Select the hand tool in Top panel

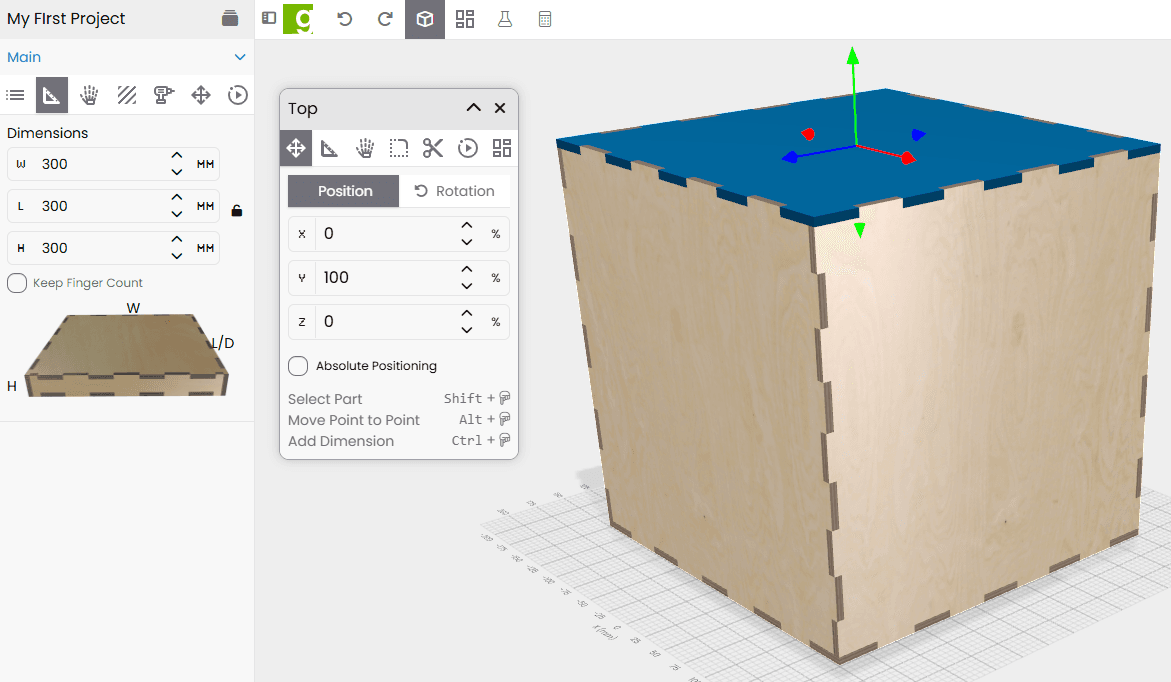pyautogui.click(x=364, y=148)
